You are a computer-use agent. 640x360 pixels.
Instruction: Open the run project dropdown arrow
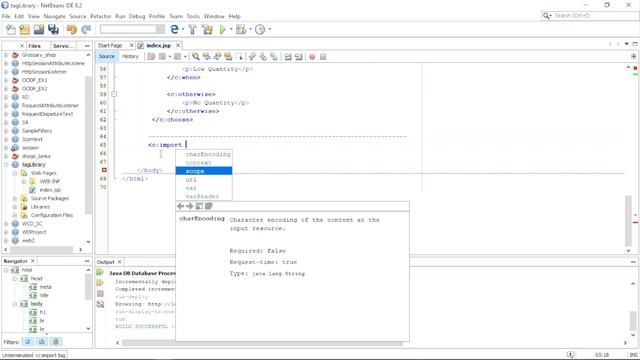231,29
